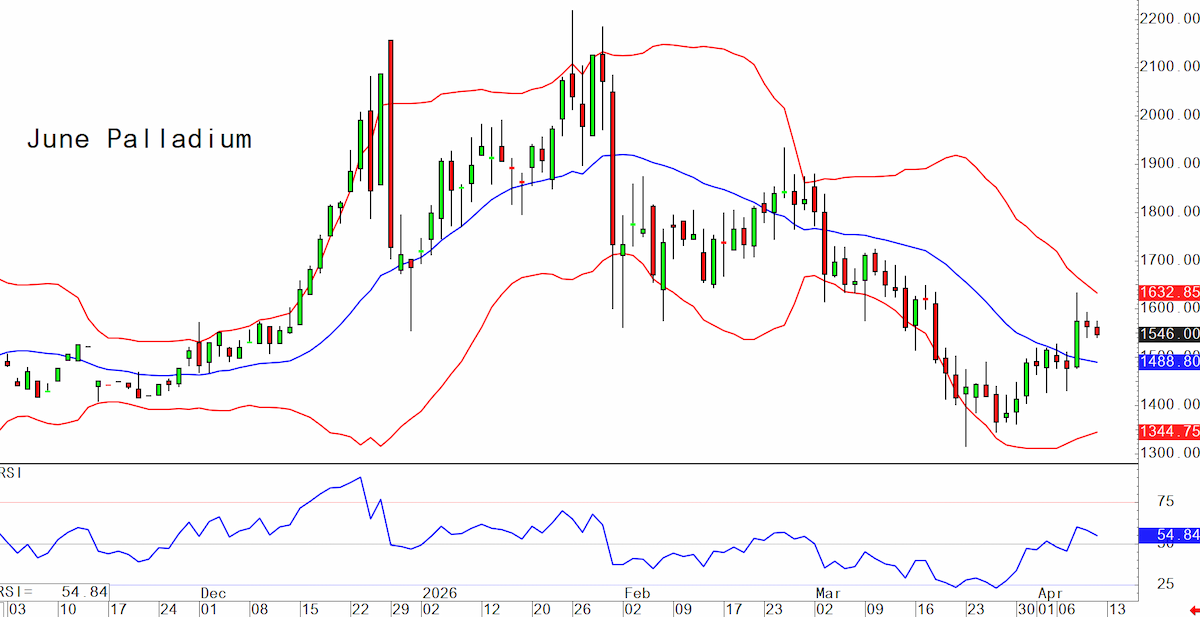Click the 1300.00 price axis label
This screenshot has width=1200, height=617.
1169,453
